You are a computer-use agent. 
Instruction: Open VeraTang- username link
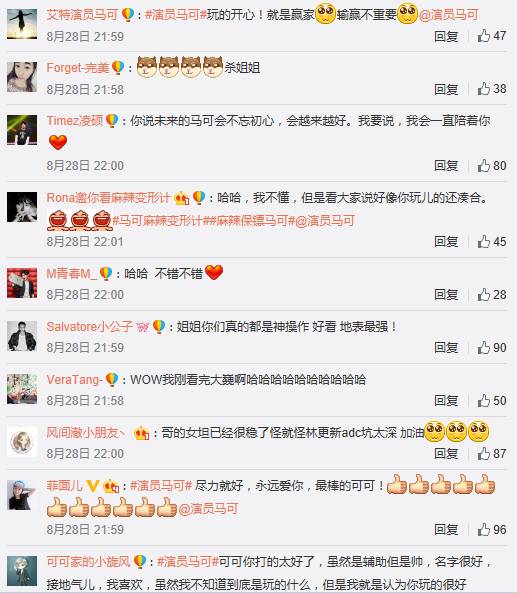pyautogui.click(x=75, y=380)
